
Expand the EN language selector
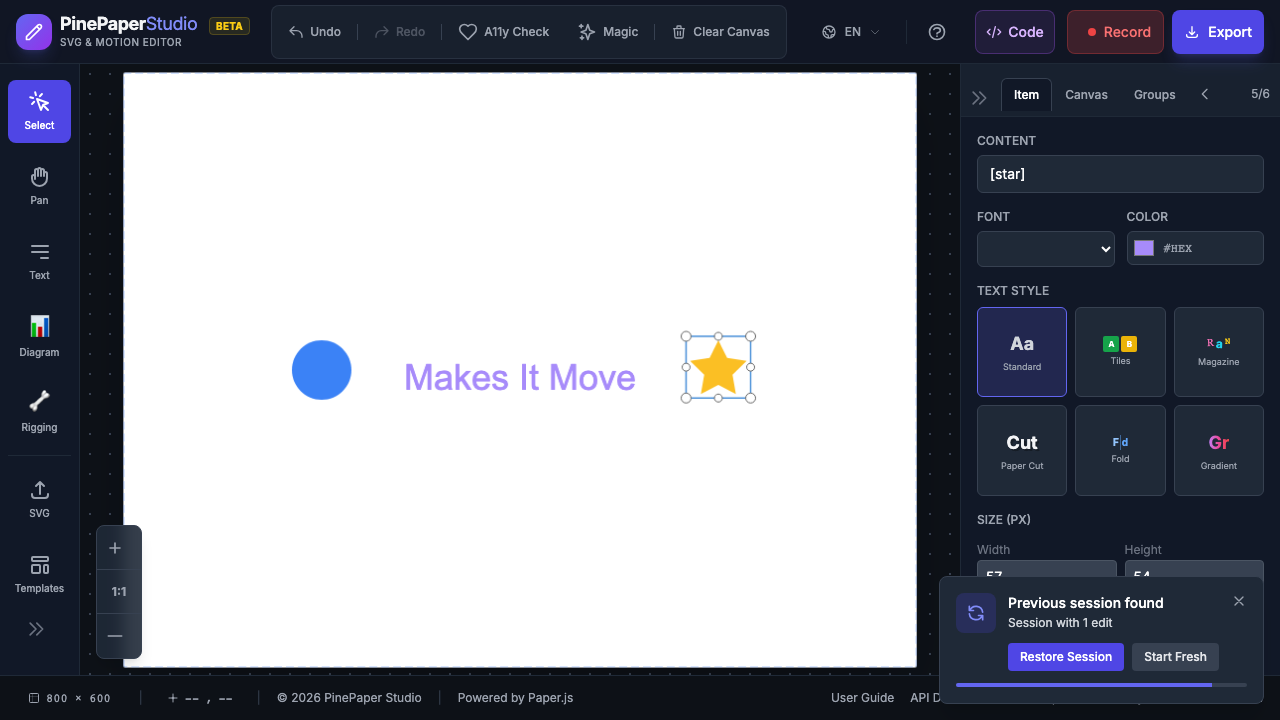[x=851, y=32]
